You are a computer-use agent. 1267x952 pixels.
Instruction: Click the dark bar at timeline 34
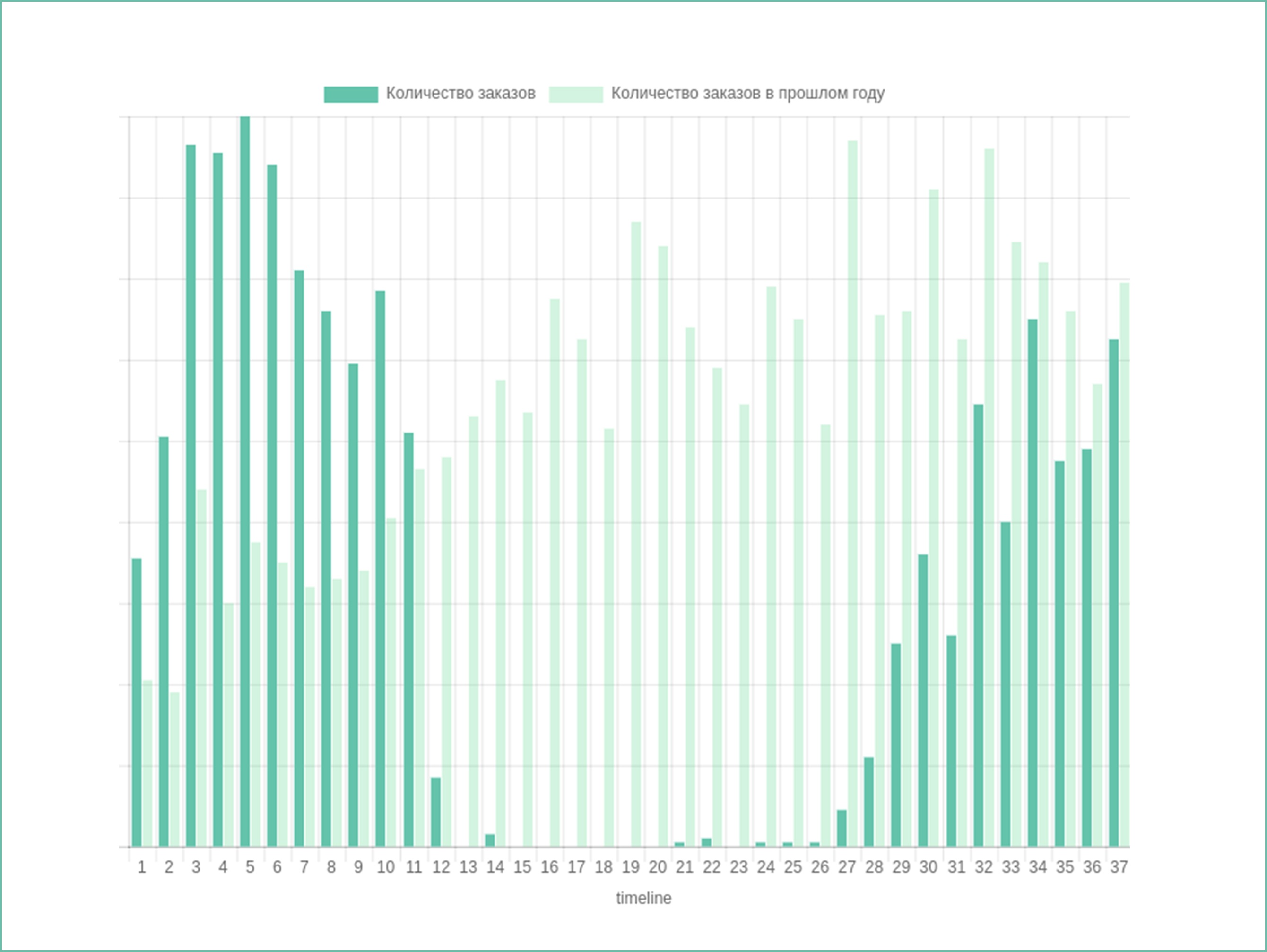tap(1032, 582)
